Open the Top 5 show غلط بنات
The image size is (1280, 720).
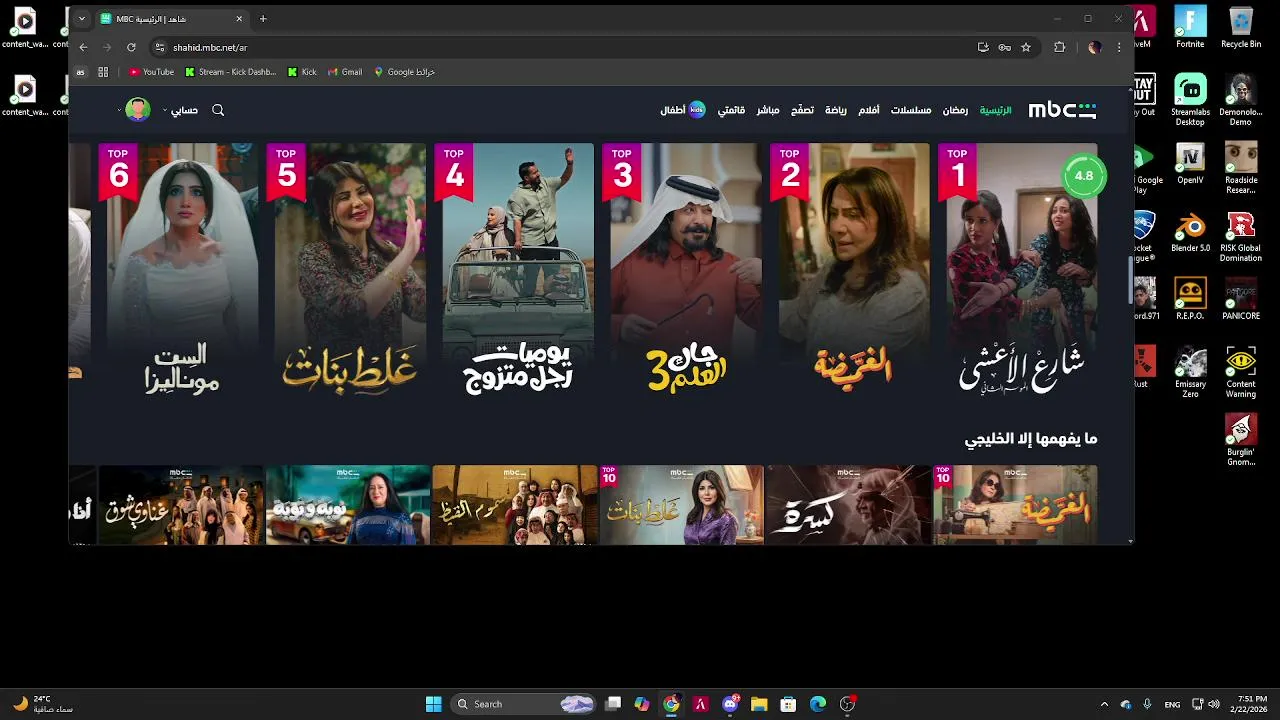346,270
